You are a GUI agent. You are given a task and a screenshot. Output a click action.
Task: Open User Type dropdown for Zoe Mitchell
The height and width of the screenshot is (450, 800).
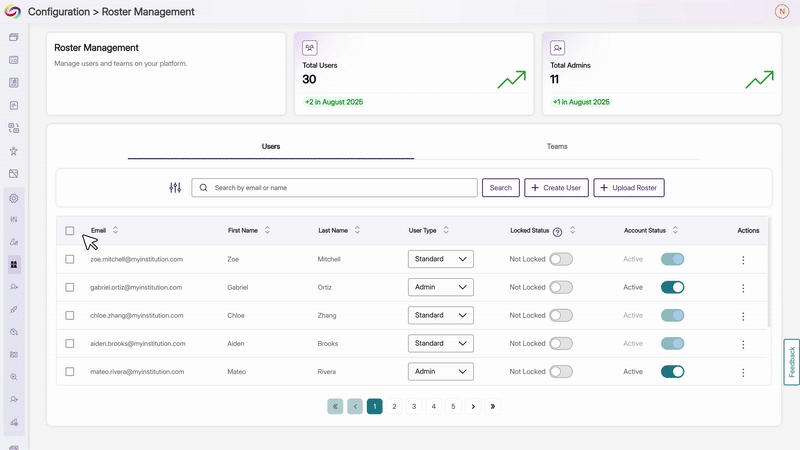pyautogui.click(x=441, y=259)
